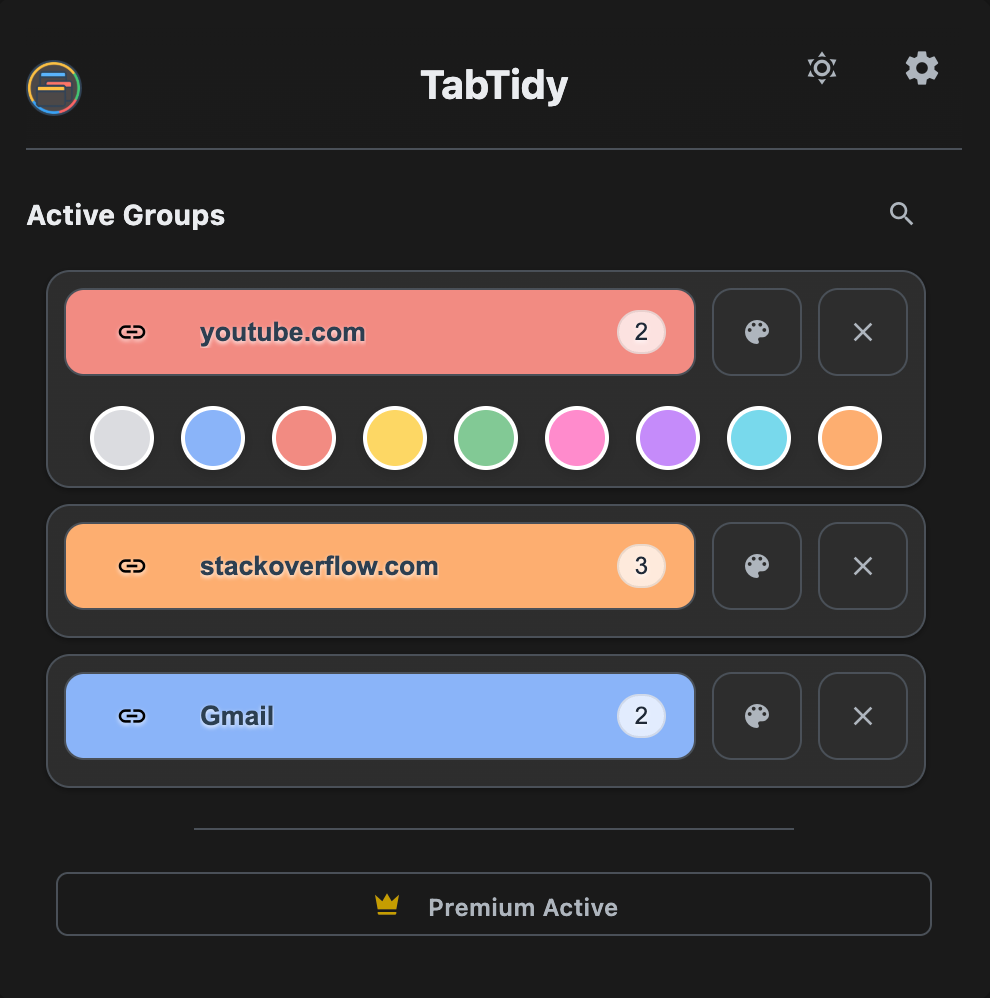The height and width of the screenshot is (998, 990).
Task: Click the TabTidy logo icon
Action: click(x=54, y=88)
